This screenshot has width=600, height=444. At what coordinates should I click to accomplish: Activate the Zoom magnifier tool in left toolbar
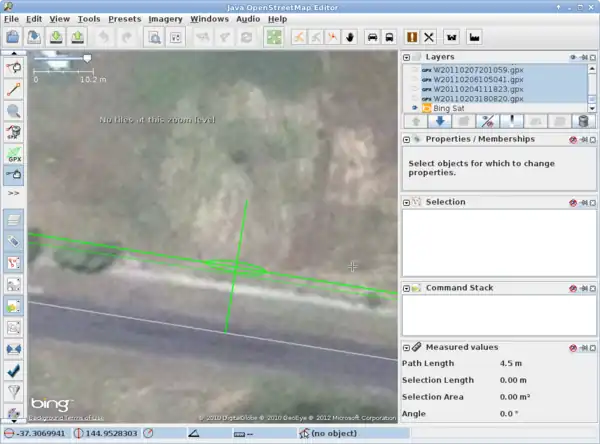click(x=14, y=111)
